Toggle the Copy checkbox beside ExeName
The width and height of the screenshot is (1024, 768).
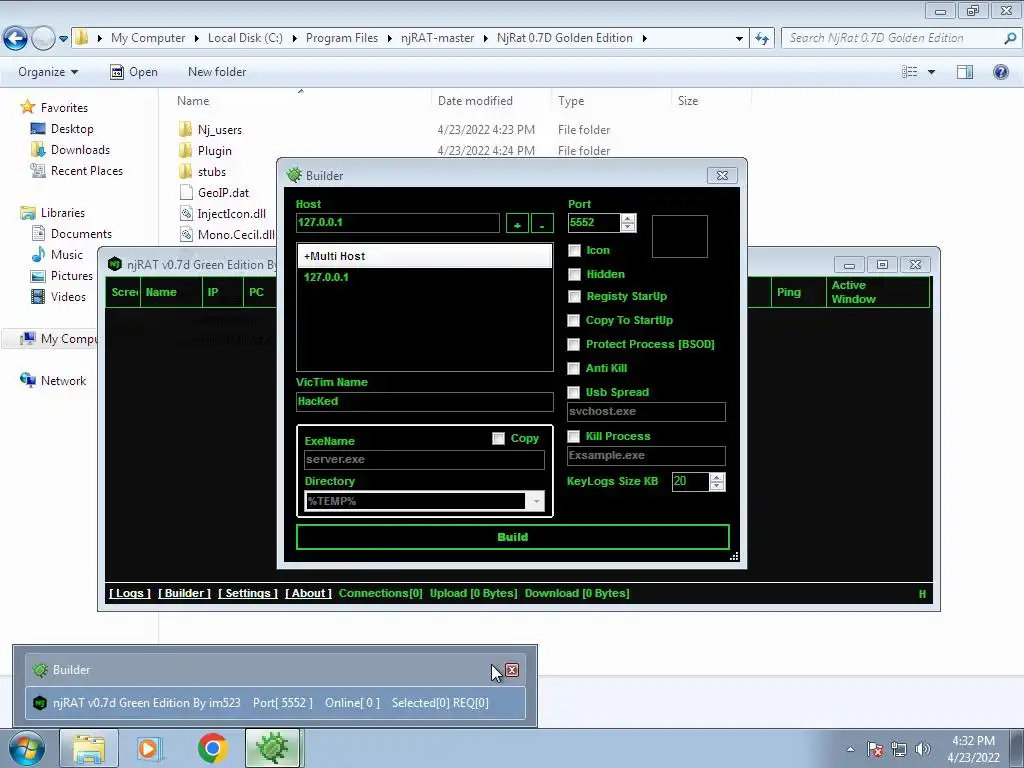pyautogui.click(x=498, y=439)
